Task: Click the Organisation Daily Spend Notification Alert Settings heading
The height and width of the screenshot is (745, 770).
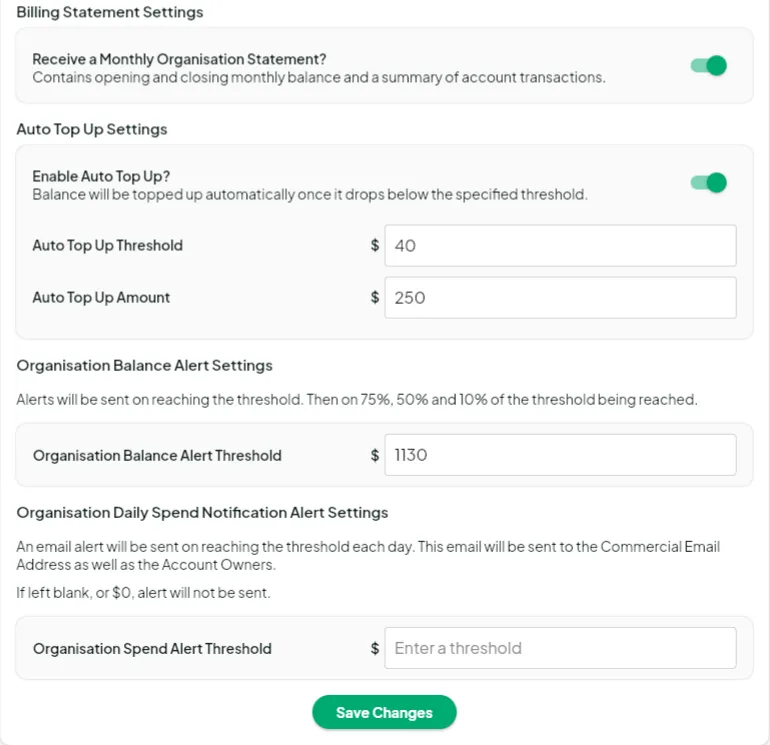Action: (202, 513)
